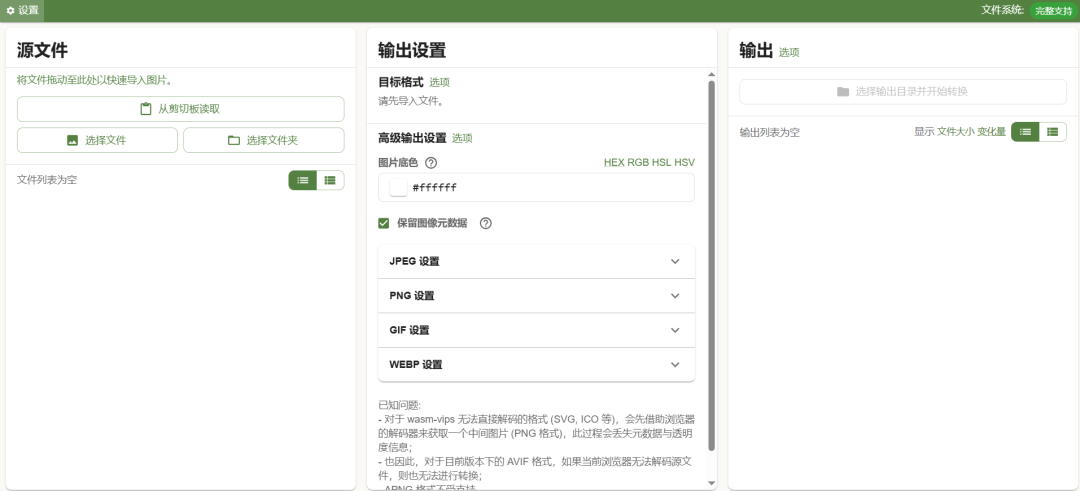
Task: Click the 从剪切板读取 button
Action: 180,109
